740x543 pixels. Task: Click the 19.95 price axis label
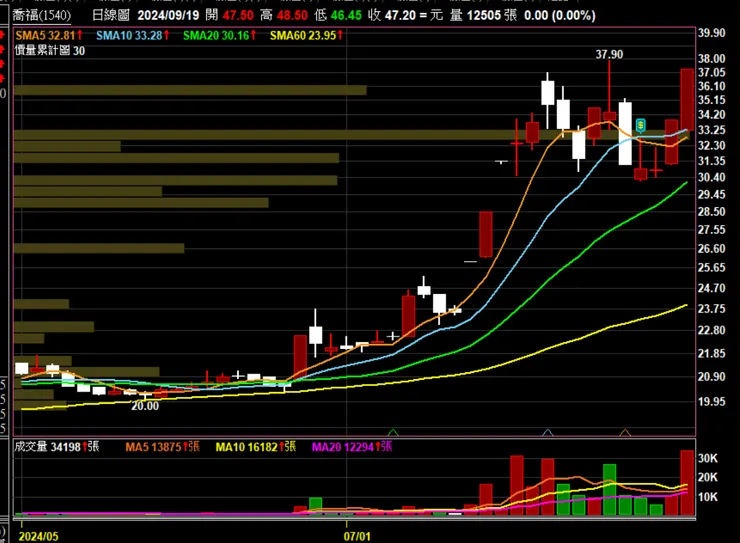(x=712, y=401)
